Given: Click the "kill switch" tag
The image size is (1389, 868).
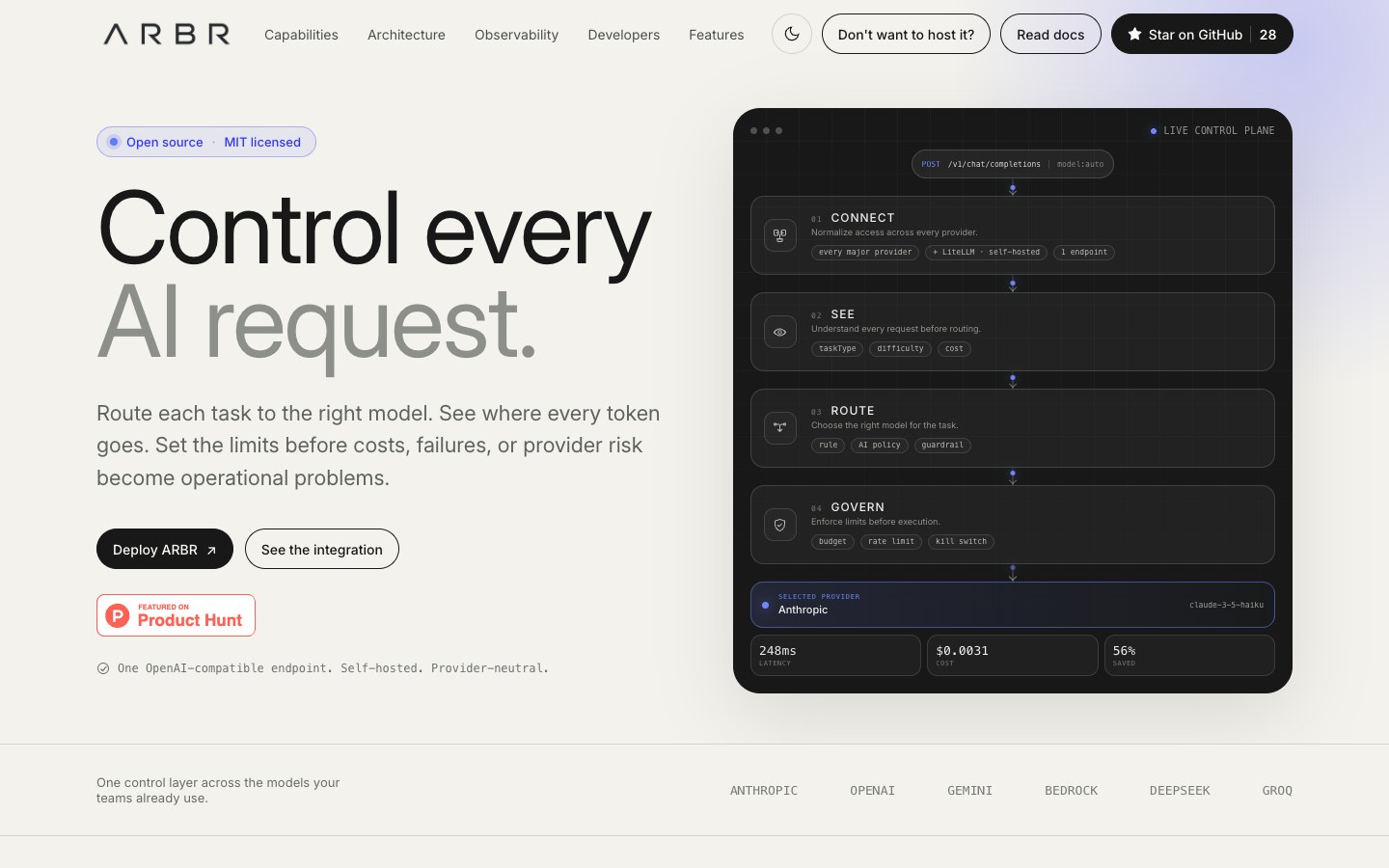Looking at the screenshot, I should click(961, 542).
